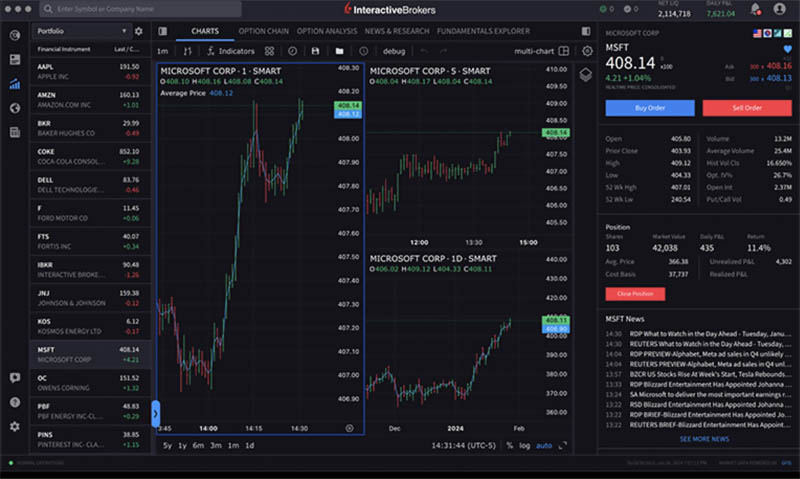Toggle MSFT blue heart favorite icon
Viewport: 800px width, 479px height.
pyautogui.click(x=788, y=49)
